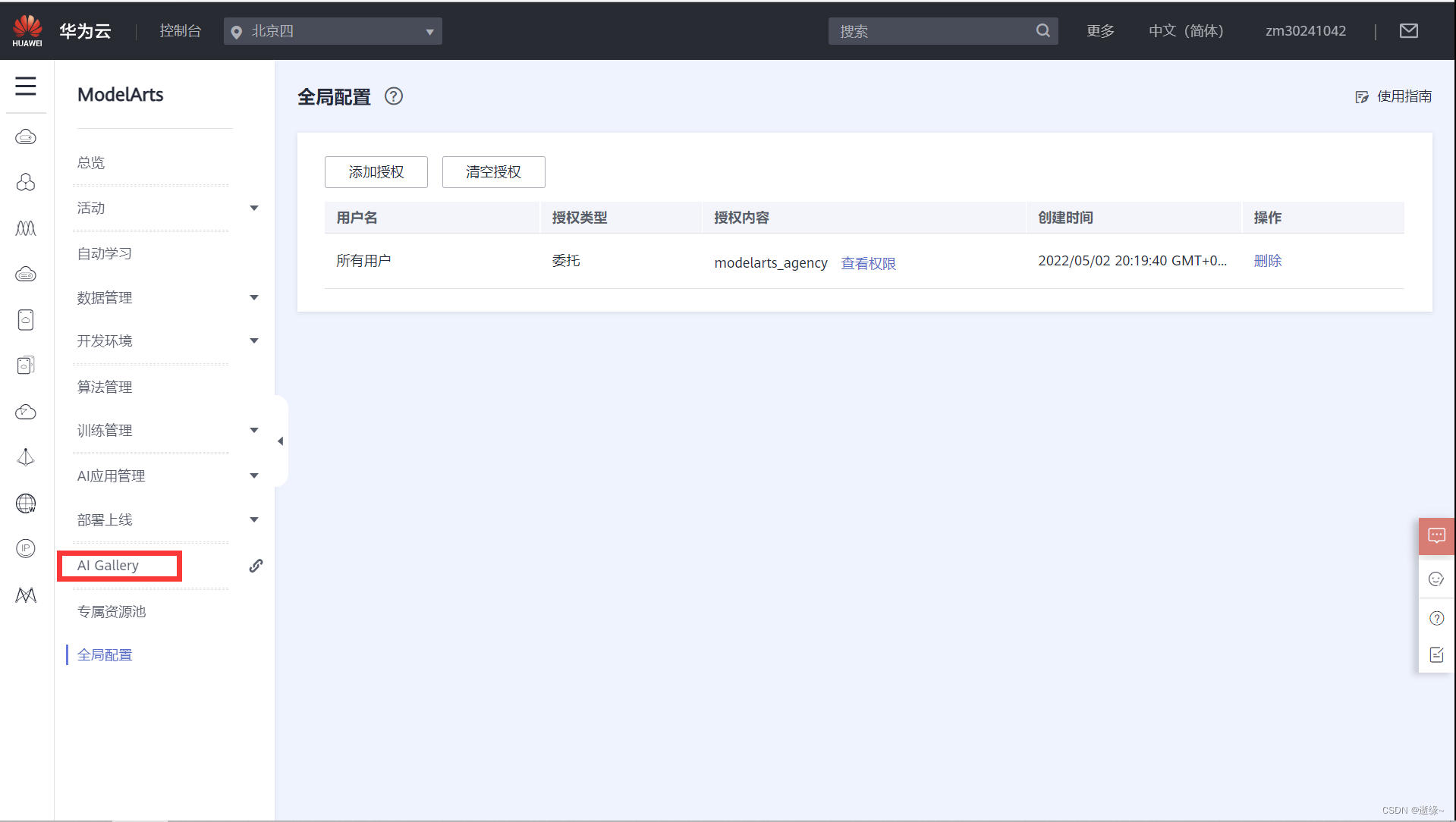Click the AI Gallery external link icon
1456x822 pixels.
(256, 566)
